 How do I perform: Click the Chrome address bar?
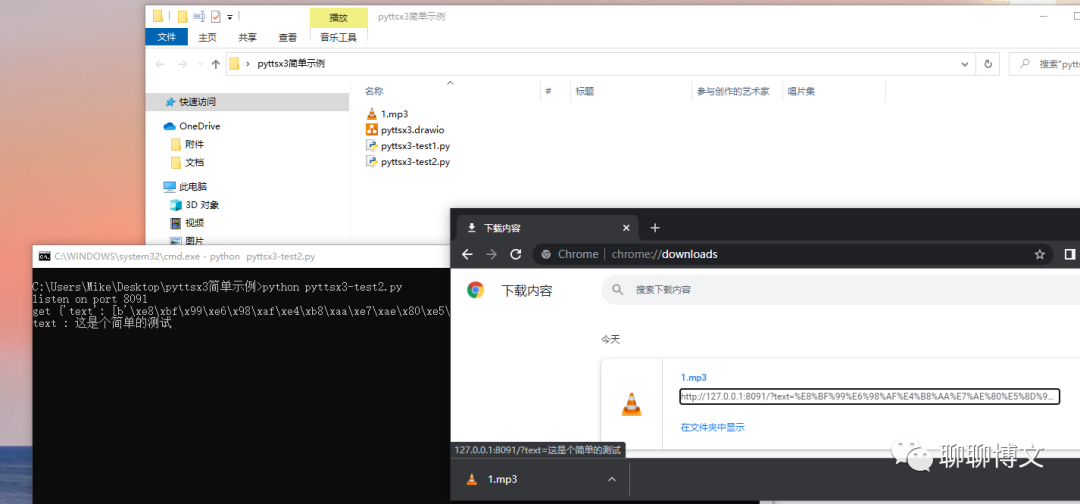pyautogui.click(x=792, y=254)
